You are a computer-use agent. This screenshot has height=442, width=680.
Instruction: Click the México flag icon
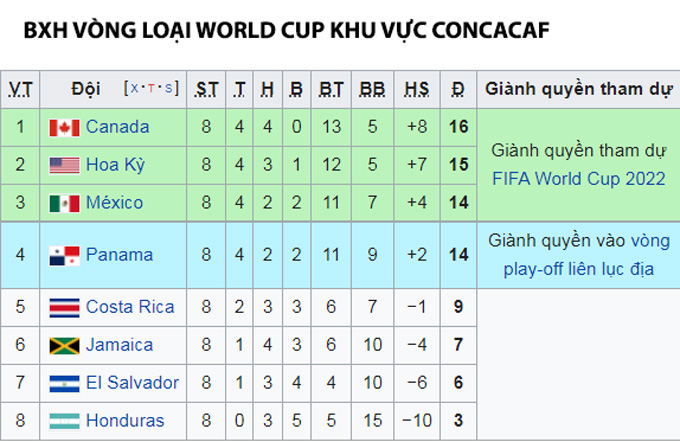64,203
